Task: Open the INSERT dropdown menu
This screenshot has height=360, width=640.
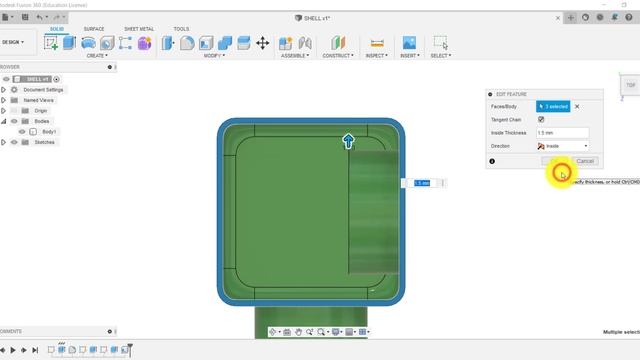Action: [x=410, y=56]
